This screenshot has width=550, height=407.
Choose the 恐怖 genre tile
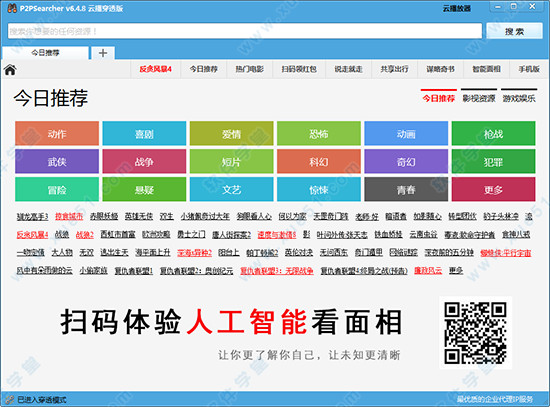click(319, 133)
